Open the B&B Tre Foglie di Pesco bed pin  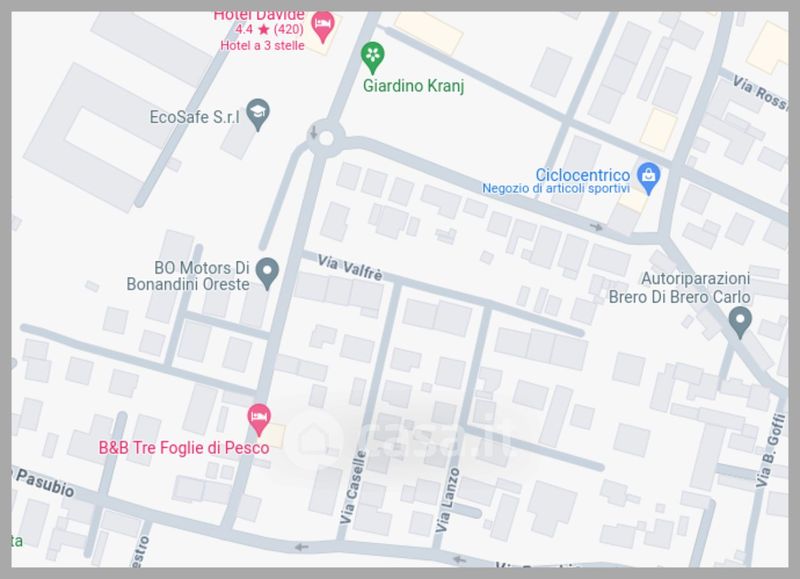259,420
